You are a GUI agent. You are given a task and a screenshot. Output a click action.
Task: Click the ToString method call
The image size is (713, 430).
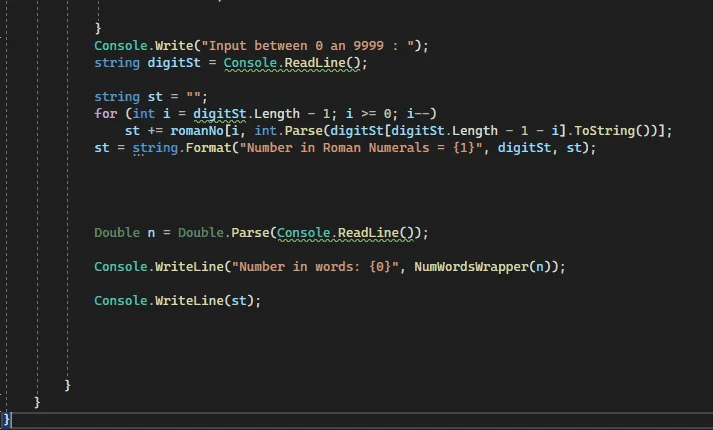(x=604, y=131)
